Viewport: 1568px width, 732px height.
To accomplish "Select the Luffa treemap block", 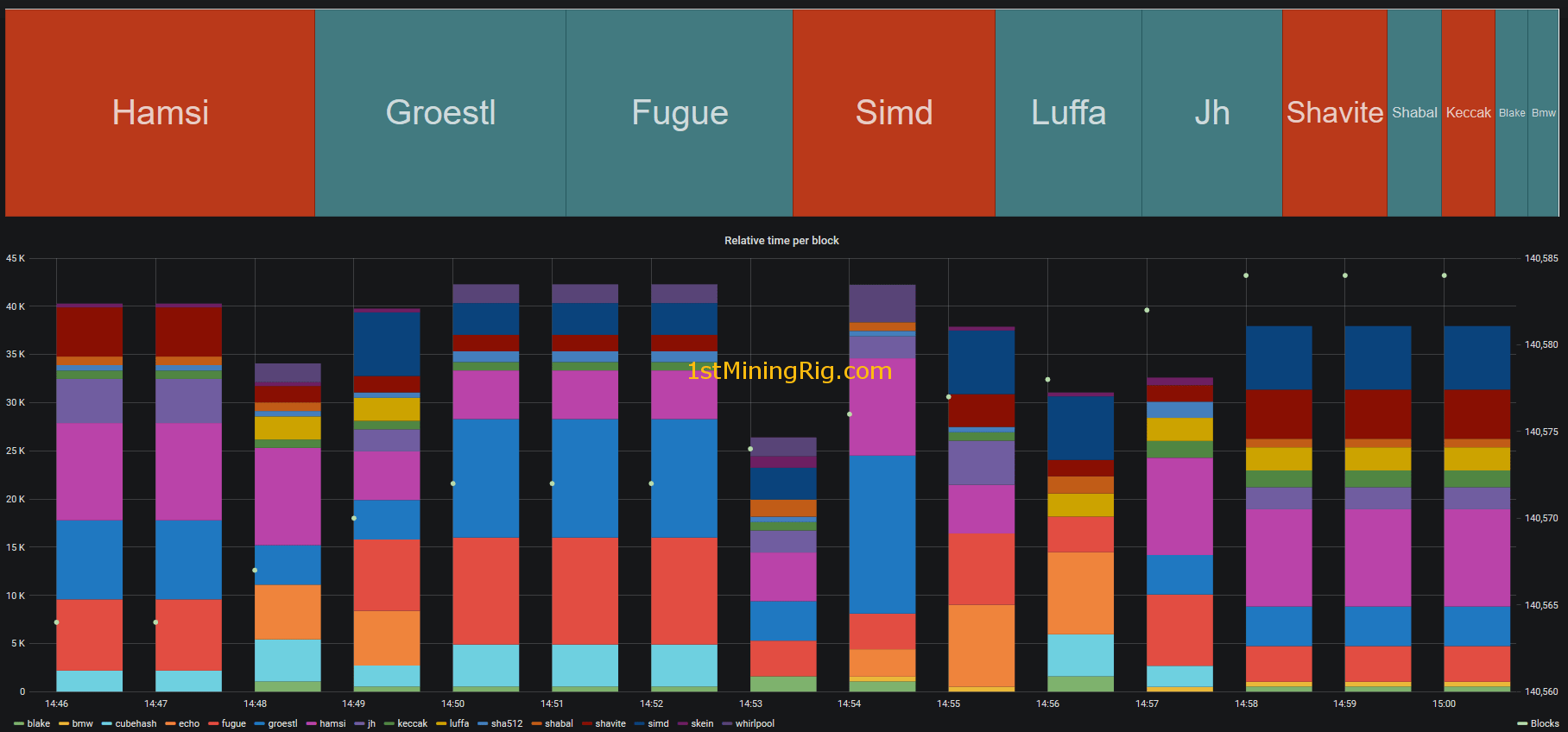I will point(1068,112).
